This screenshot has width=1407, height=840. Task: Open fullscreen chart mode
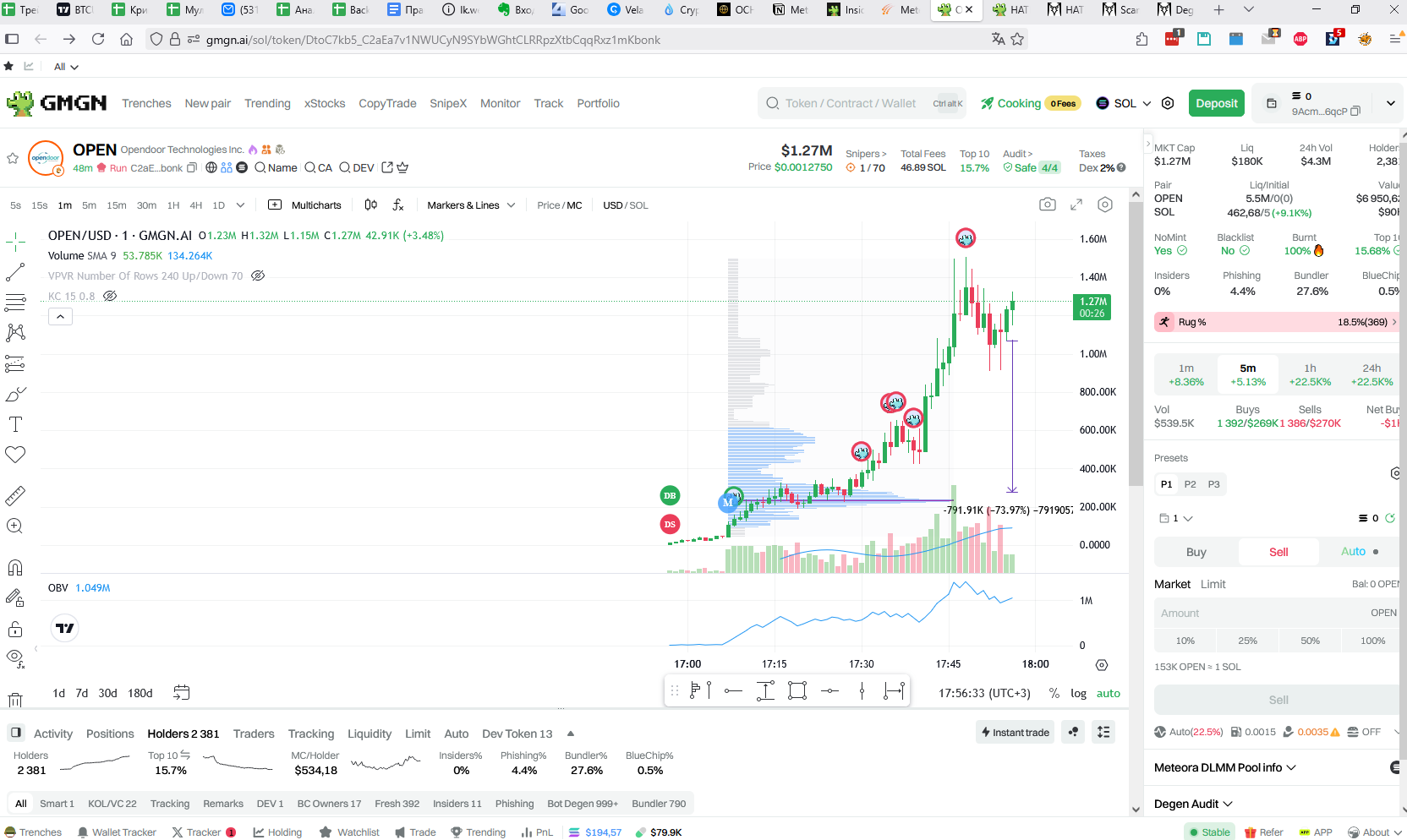1076,205
